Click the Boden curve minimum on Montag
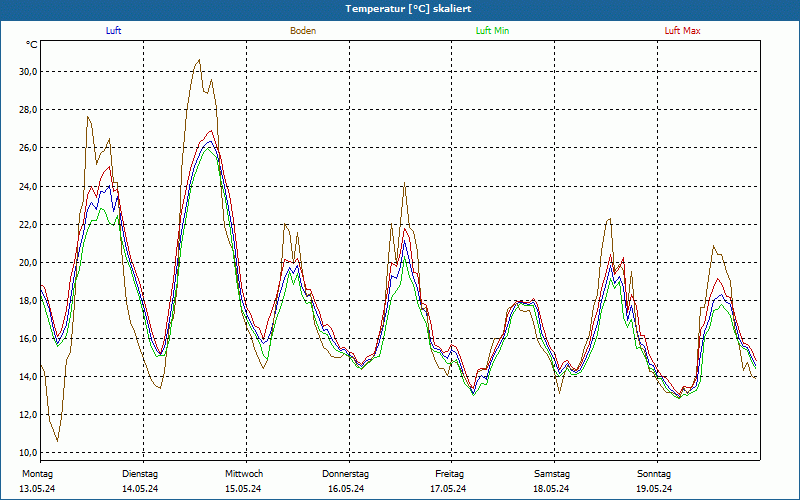The height and width of the screenshot is (500, 800). 57,441
